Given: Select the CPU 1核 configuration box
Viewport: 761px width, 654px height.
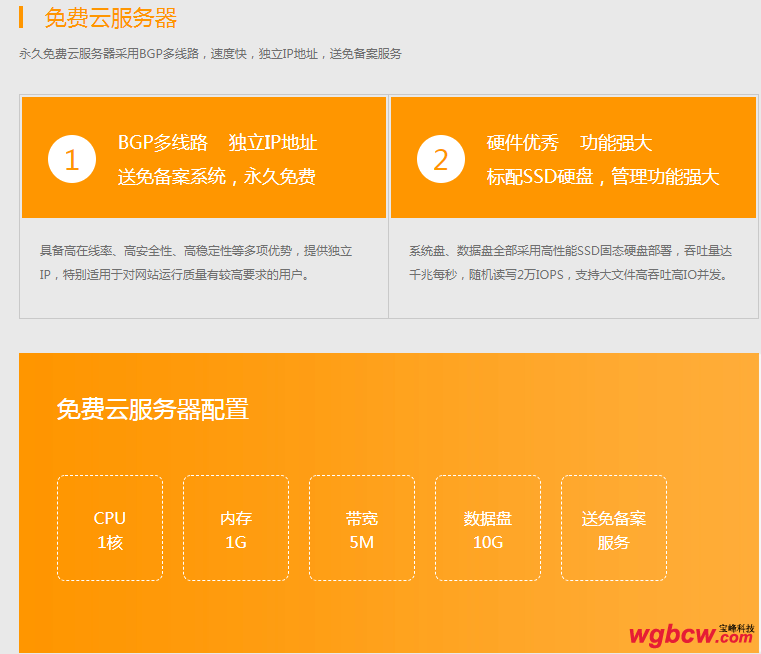Looking at the screenshot, I should (110, 528).
